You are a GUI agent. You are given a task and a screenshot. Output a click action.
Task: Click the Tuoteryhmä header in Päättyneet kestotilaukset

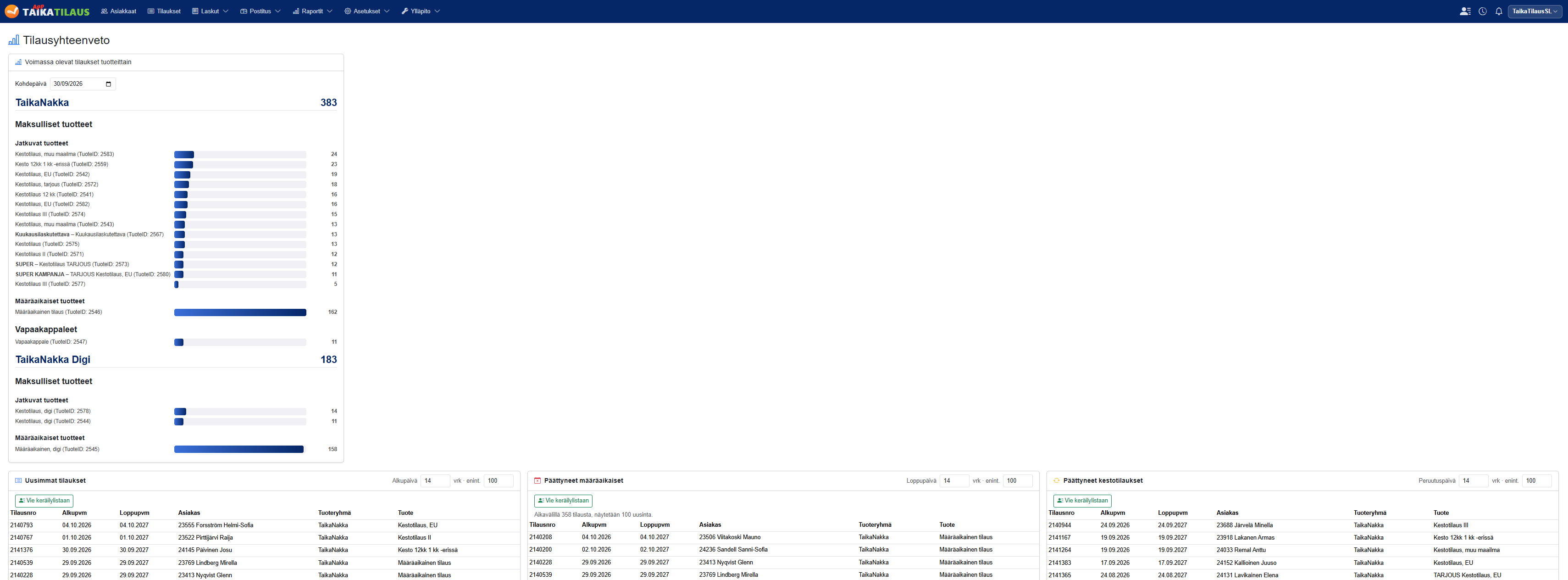click(1370, 513)
